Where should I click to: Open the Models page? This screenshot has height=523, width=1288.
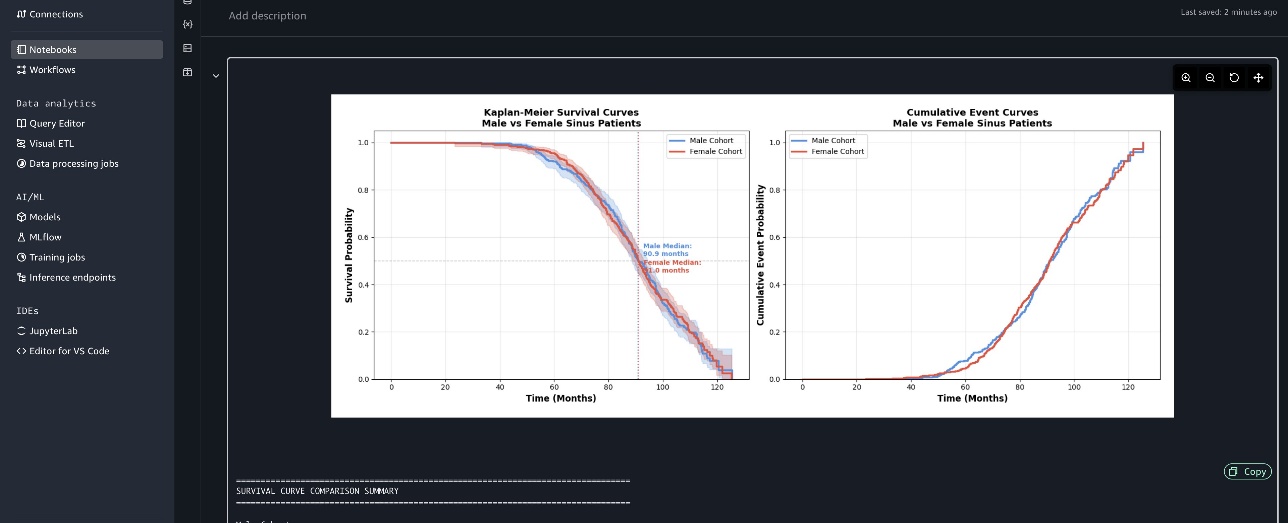point(44,217)
